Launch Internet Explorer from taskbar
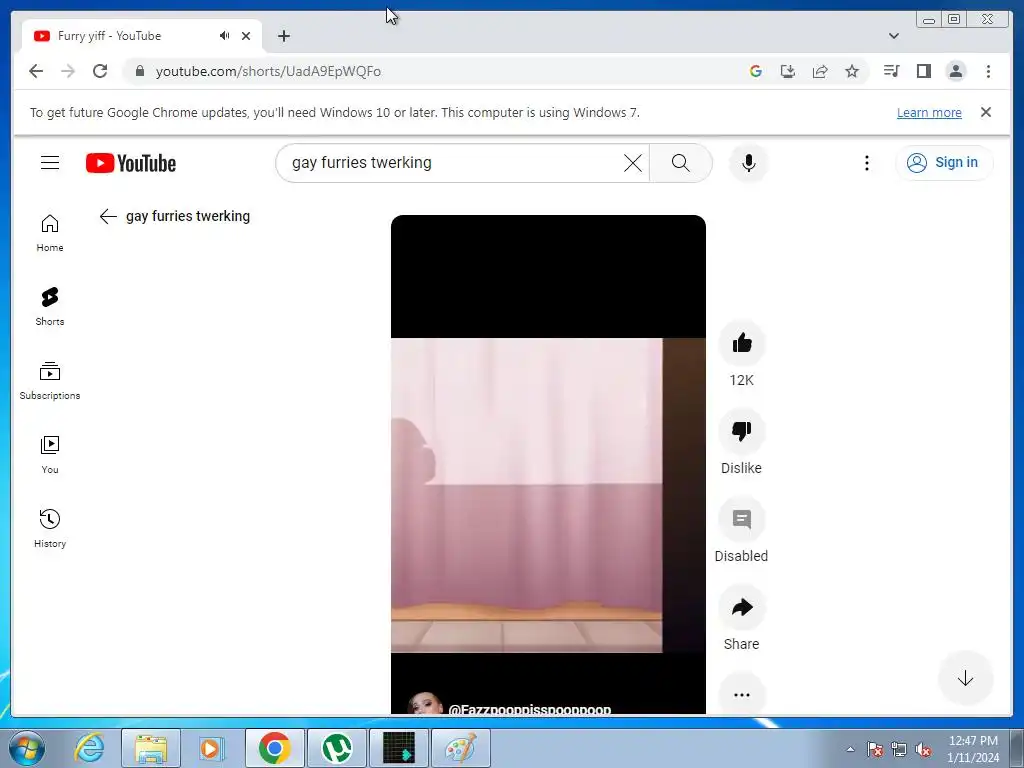 (x=89, y=748)
